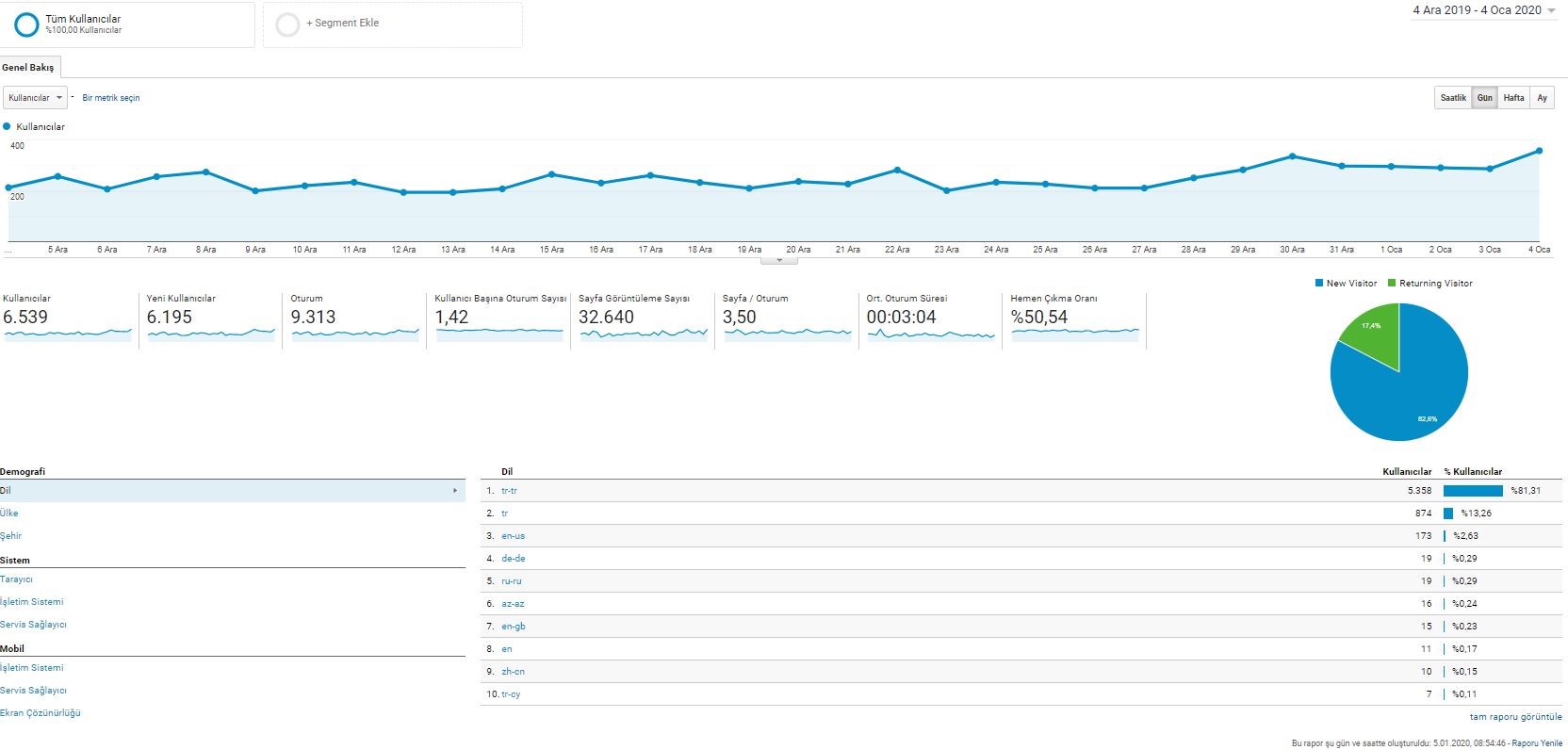Click the green Returning Visitor legend square
The width and height of the screenshot is (1568, 750).
point(1392,283)
